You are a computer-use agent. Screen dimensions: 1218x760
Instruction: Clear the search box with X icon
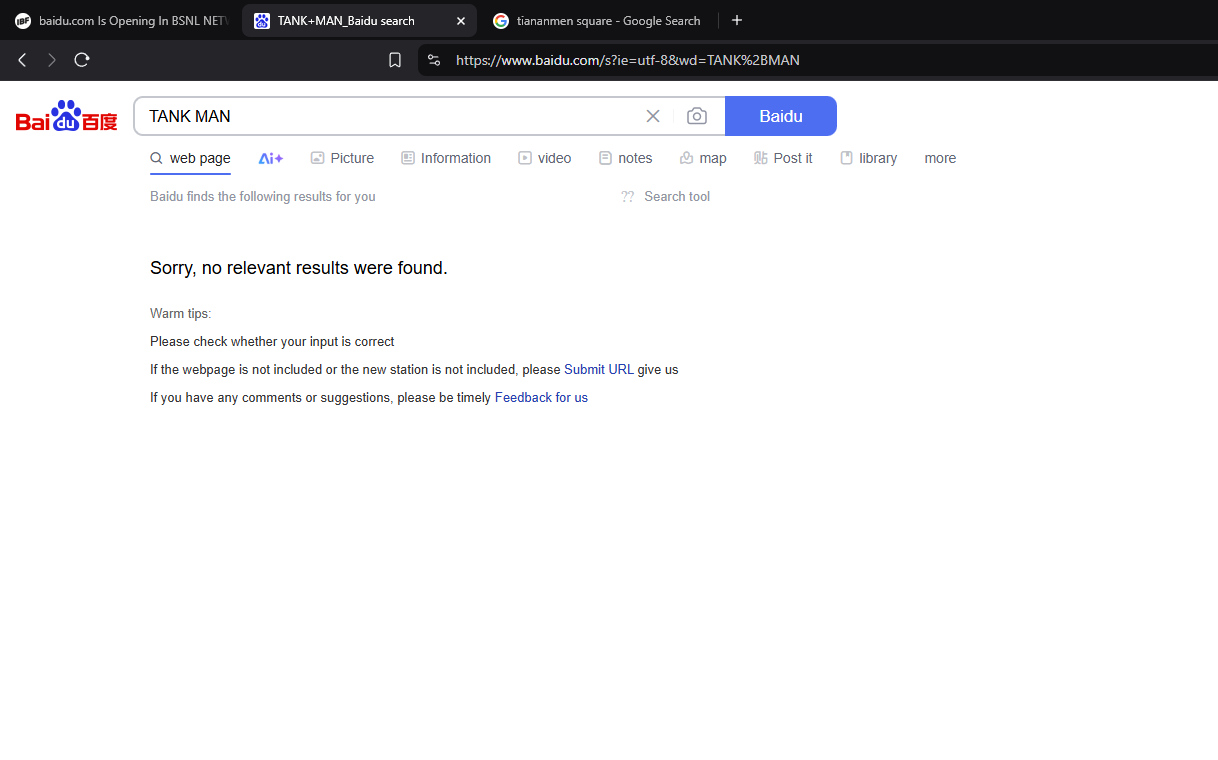click(x=653, y=116)
